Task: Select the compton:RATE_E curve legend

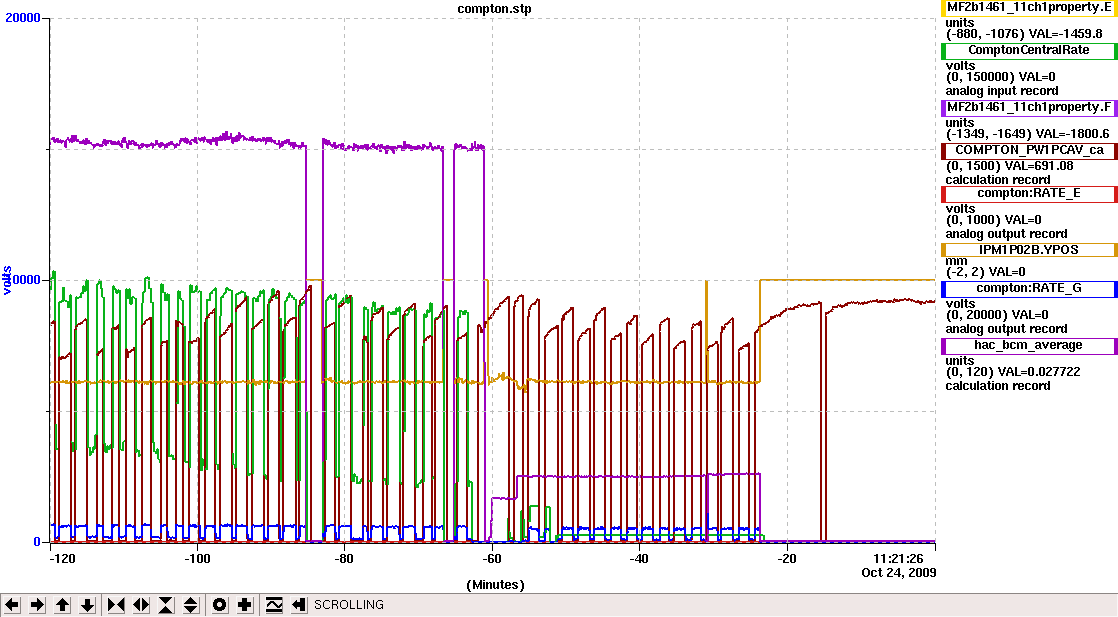Action: (x=1029, y=193)
